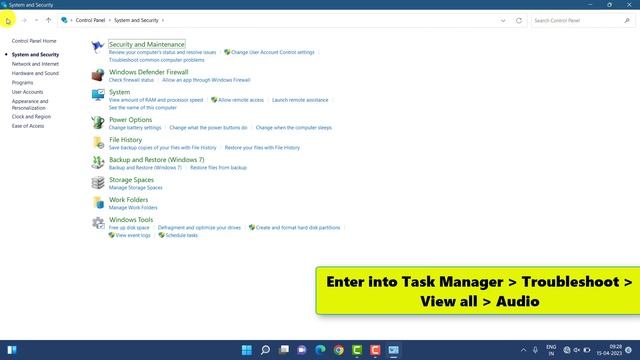640x360 pixels.
Task: Open the Control Panel taskbar icon
Action: [x=393, y=350]
